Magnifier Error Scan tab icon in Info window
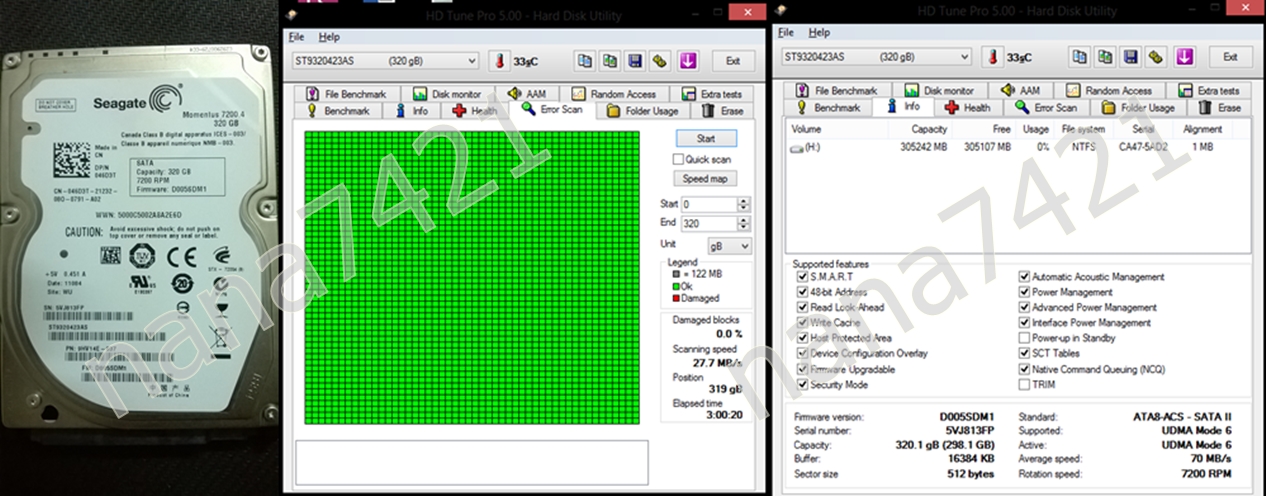The width and height of the screenshot is (1266, 496). (x=1022, y=107)
